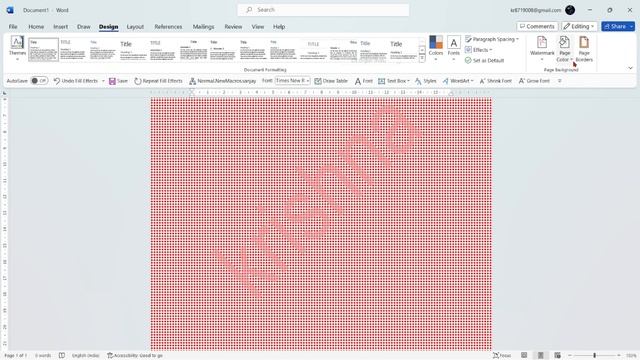This screenshot has width=640, height=360.
Task: Switch to the Home tab
Action: tap(36, 27)
